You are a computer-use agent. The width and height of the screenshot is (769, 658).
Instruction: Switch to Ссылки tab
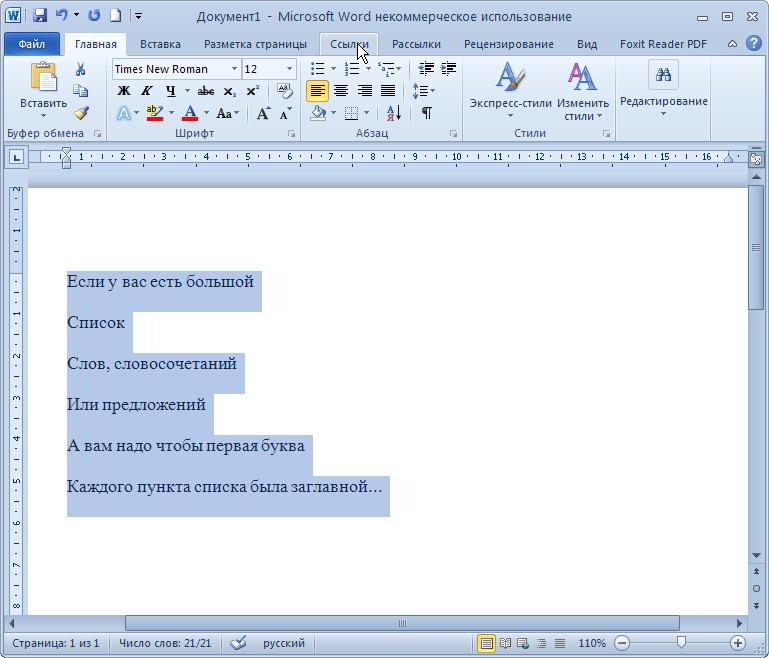(349, 44)
